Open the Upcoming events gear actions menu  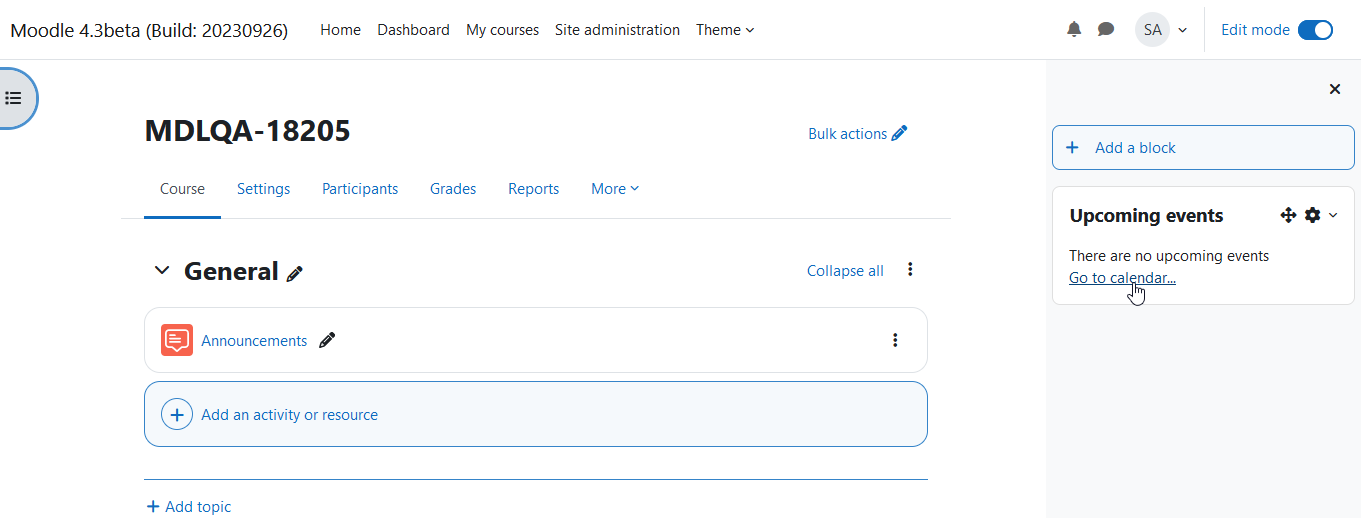1320,215
